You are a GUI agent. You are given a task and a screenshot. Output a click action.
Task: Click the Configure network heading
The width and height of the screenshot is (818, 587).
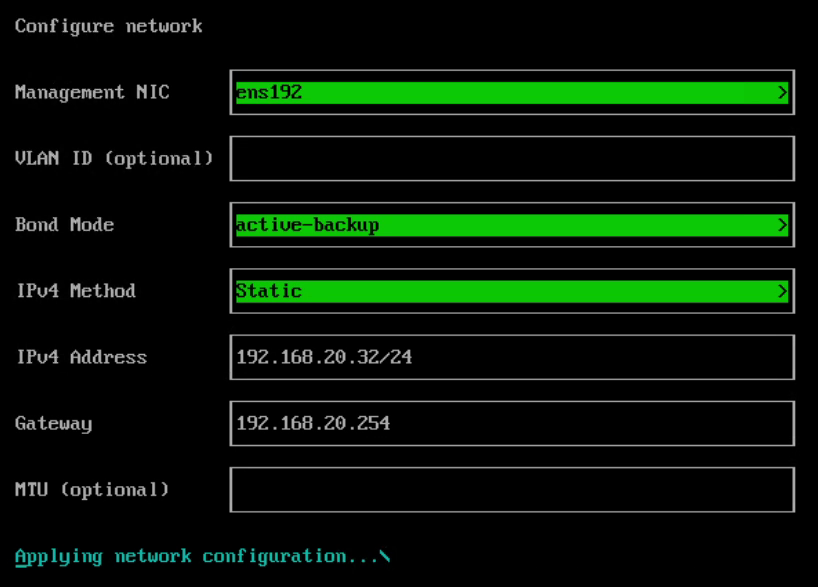pos(109,27)
